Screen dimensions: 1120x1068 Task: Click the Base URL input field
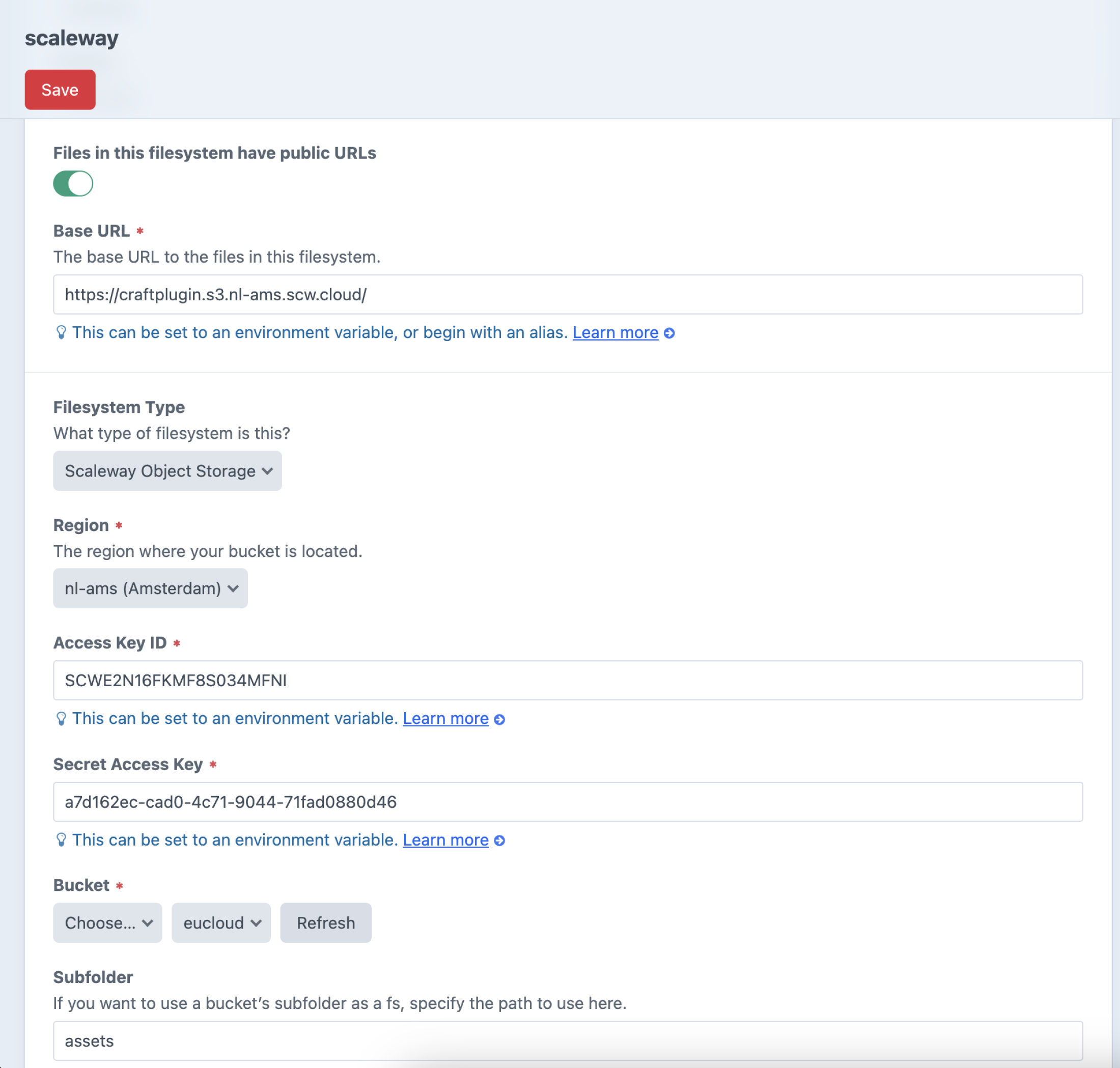tap(568, 294)
